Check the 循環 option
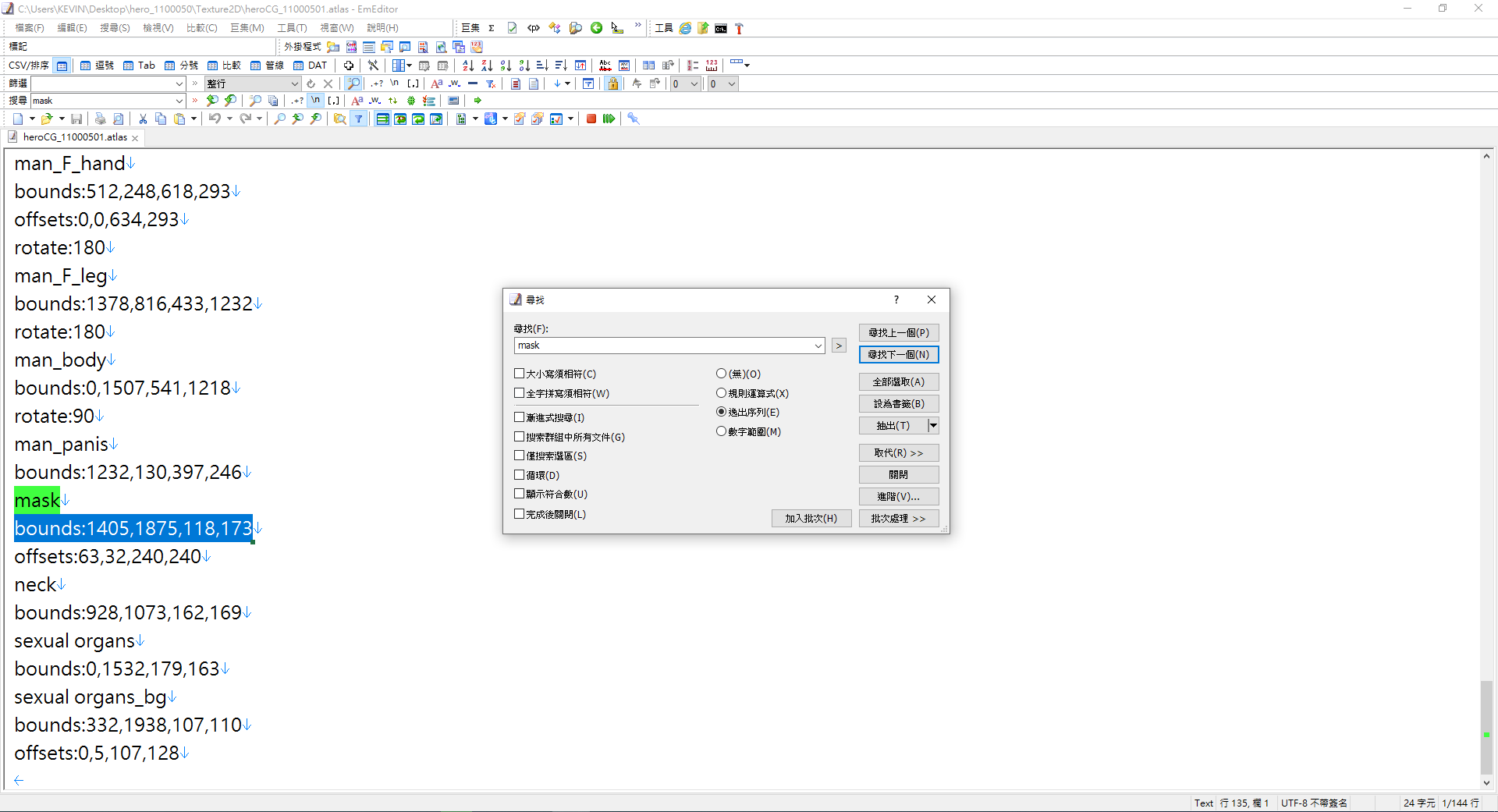1498x812 pixels. pos(519,474)
